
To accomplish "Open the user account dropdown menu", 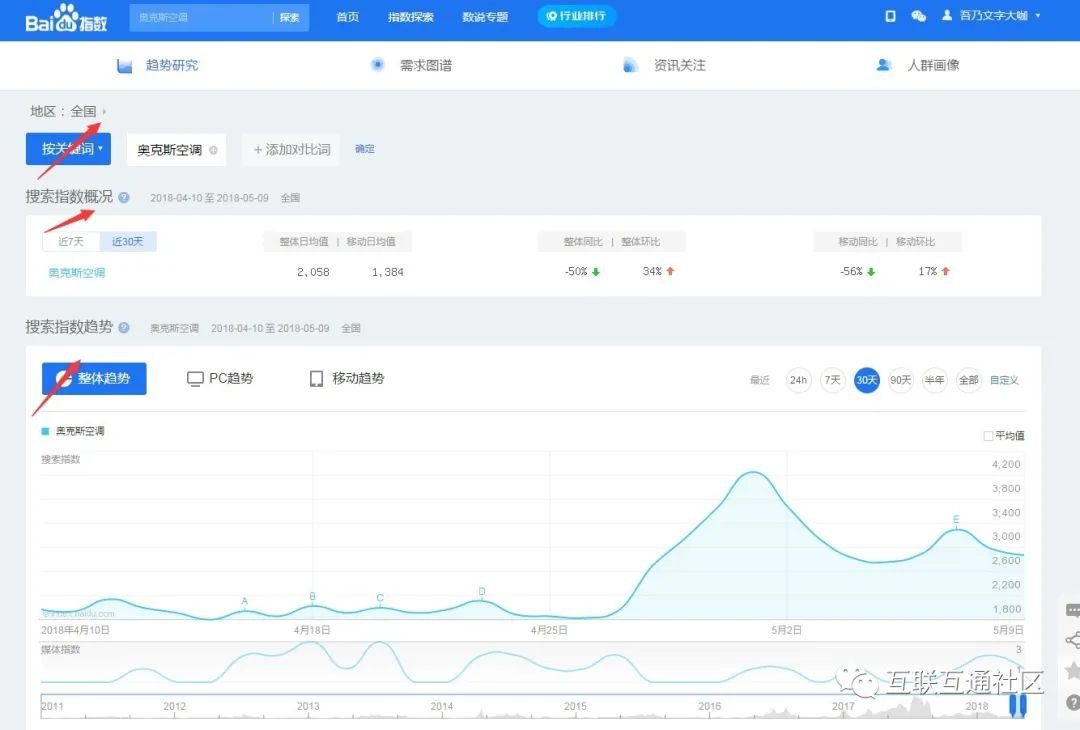I will click(1037, 16).
